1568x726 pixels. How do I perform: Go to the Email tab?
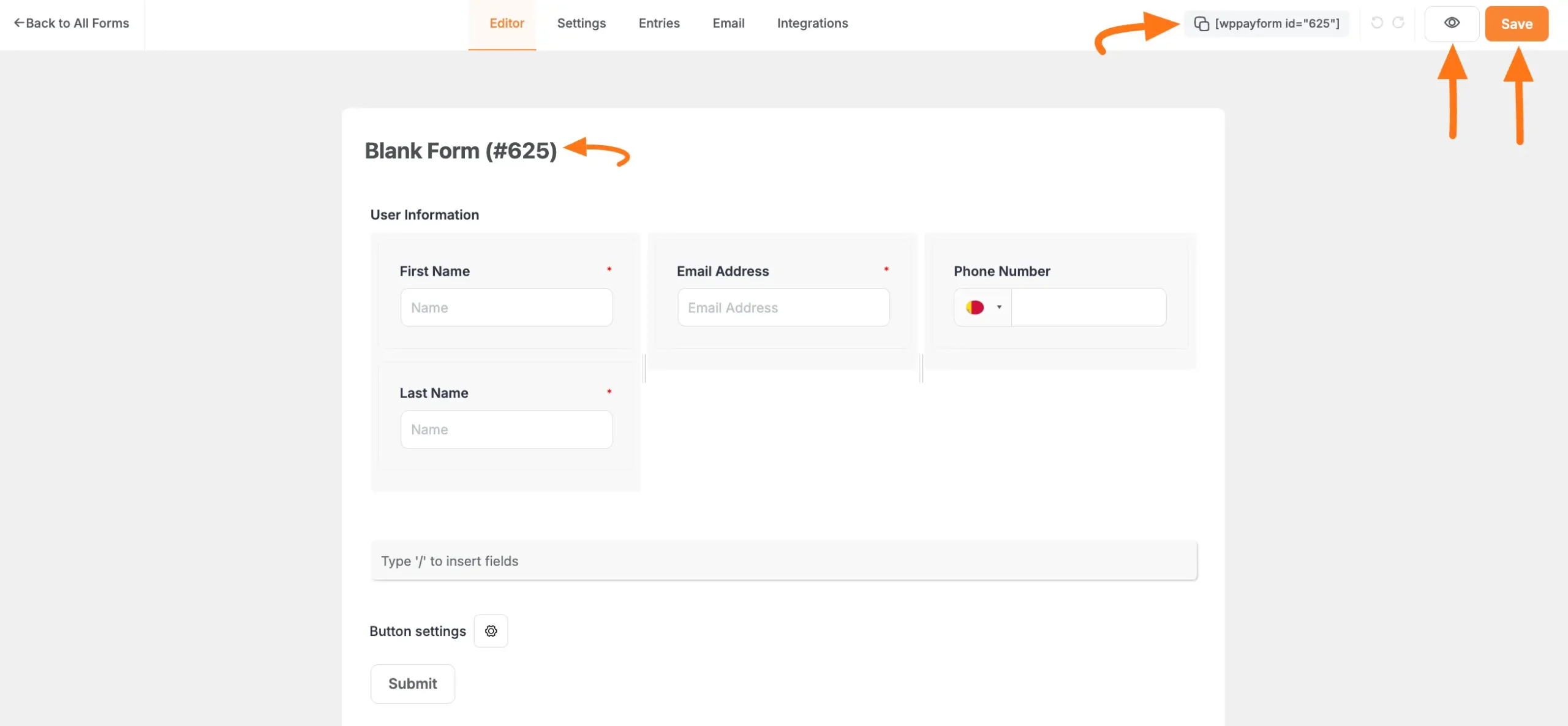(728, 23)
